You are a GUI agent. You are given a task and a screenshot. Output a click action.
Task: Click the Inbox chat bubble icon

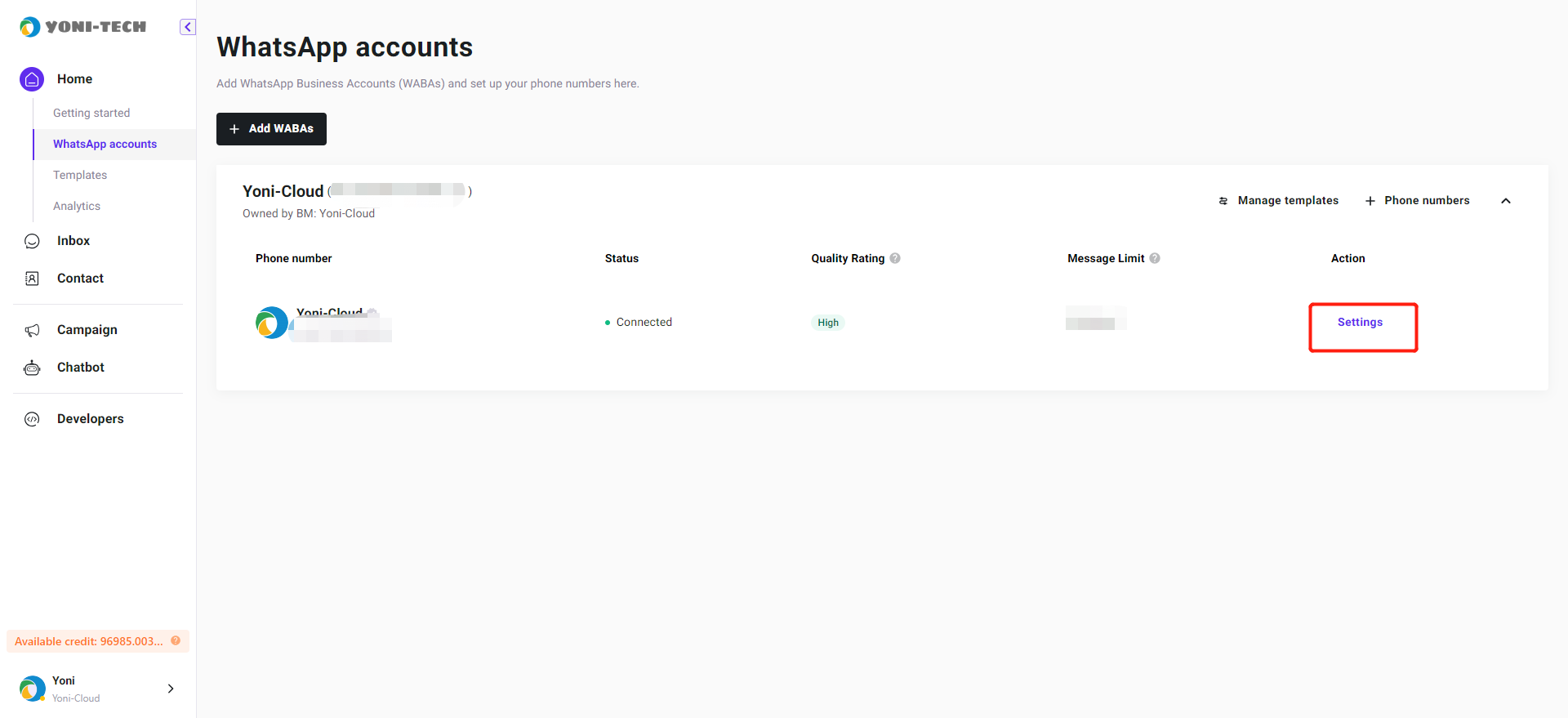pyautogui.click(x=32, y=241)
